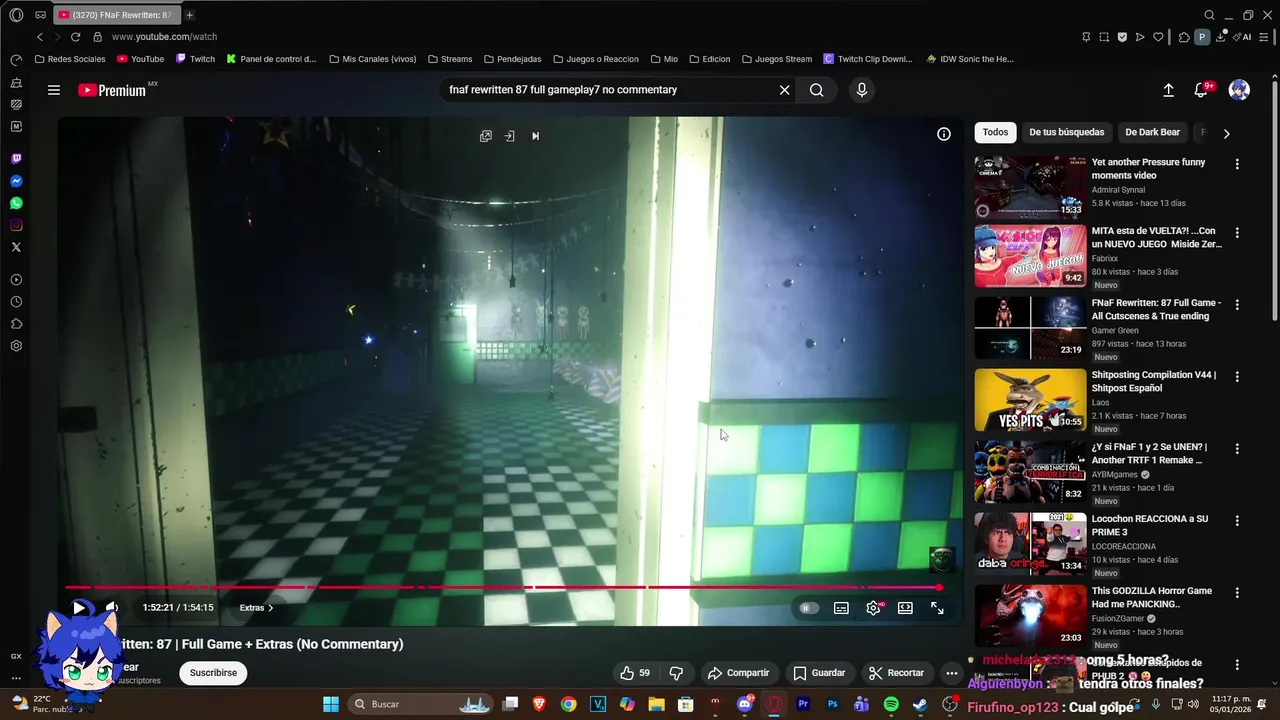Add page to bookmarks heart icon

tap(1158, 37)
